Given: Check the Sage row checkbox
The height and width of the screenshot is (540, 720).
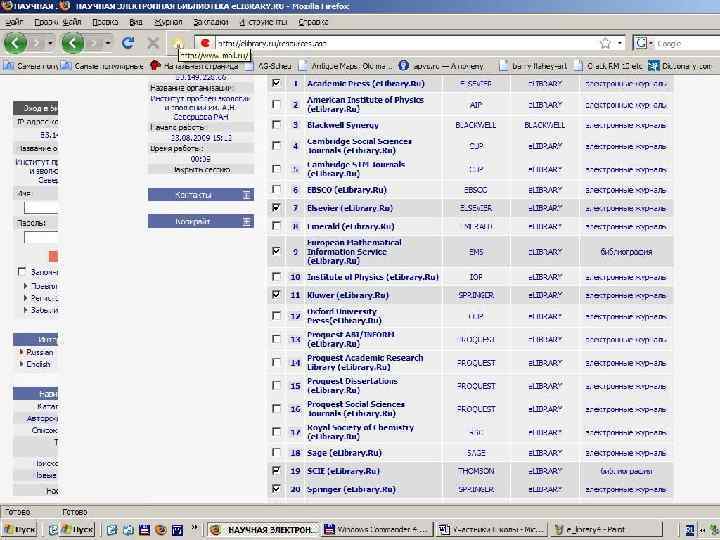Looking at the screenshot, I should pos(276,452).
